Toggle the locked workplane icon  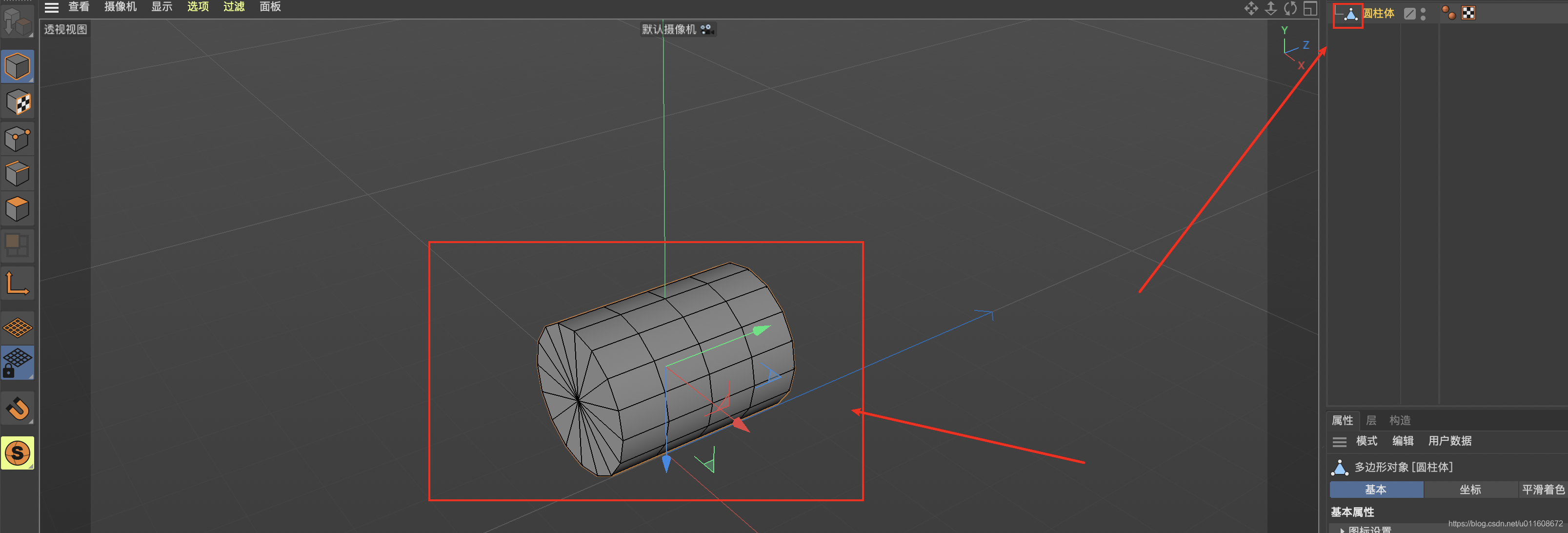point(17,363)
